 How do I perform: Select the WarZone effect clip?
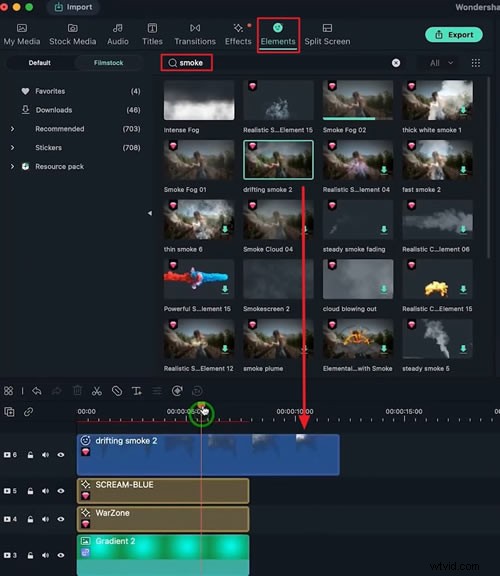[x=163, y=519]
